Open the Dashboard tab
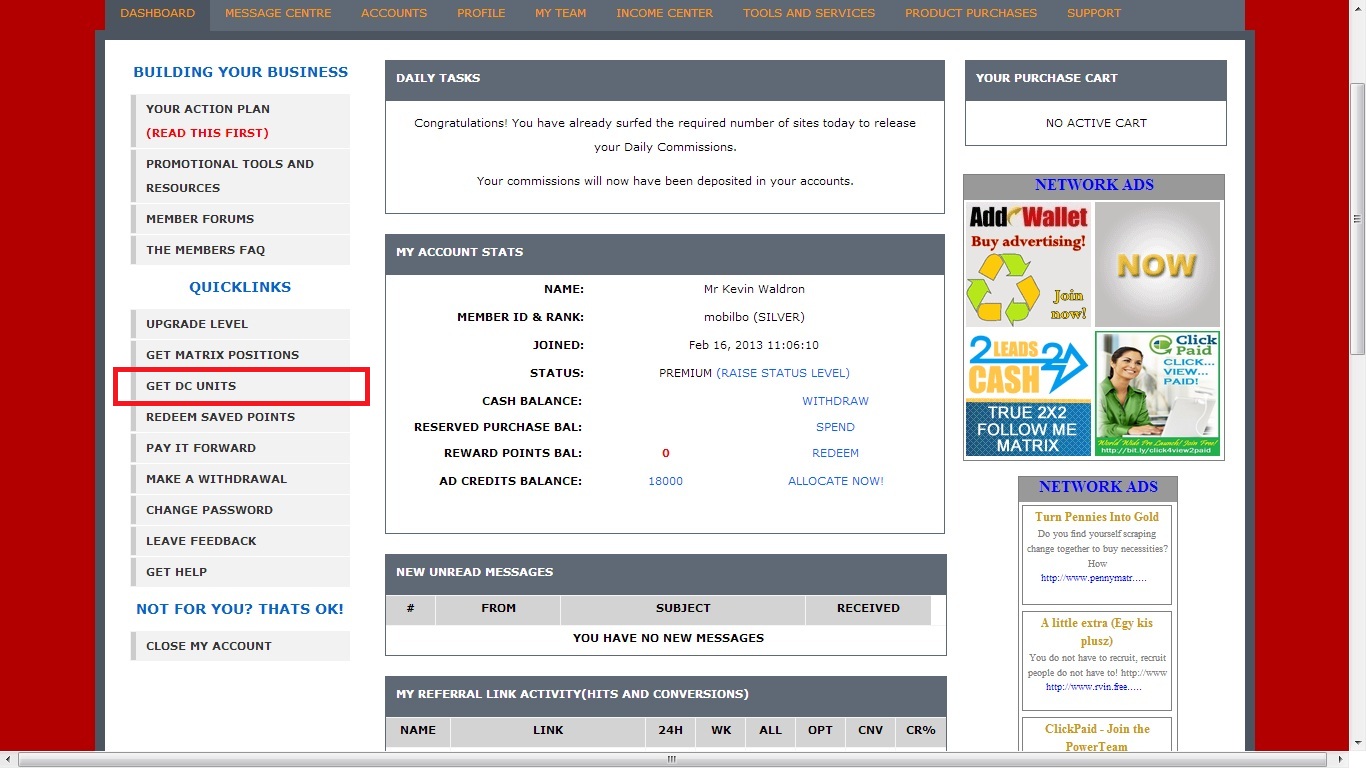The width and height of the screenshot is (1366, 768). [157, 13]
